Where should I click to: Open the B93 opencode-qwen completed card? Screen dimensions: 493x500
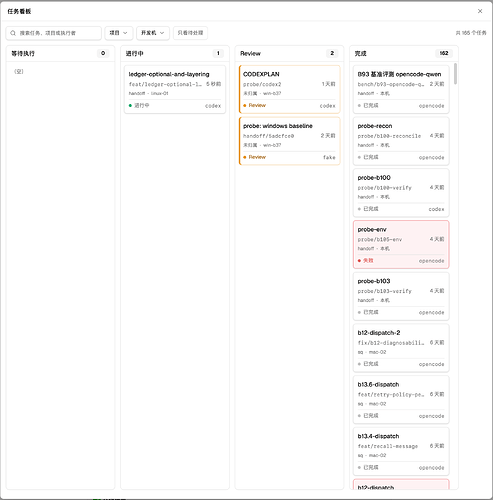click(401, 89)
